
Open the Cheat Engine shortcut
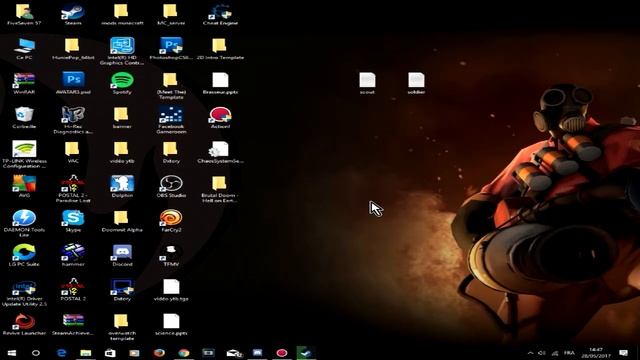[220, 14]
